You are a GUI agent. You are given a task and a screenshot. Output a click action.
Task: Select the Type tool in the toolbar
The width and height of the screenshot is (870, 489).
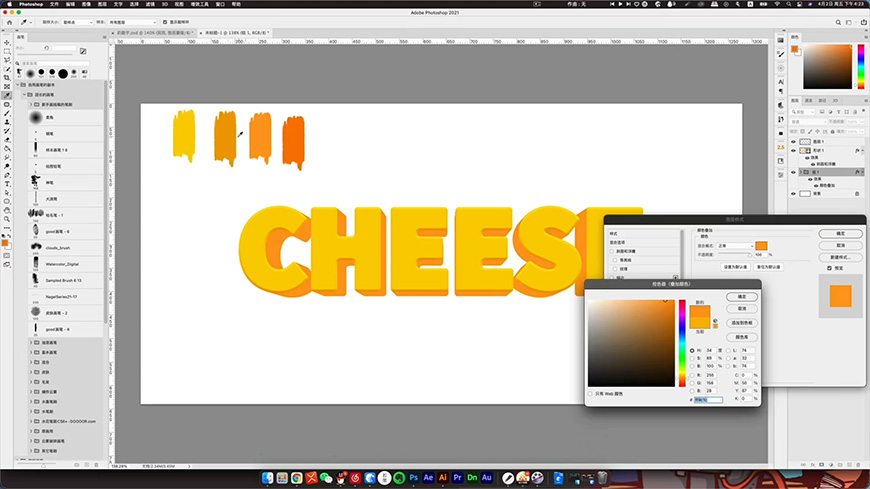[7, 184]
